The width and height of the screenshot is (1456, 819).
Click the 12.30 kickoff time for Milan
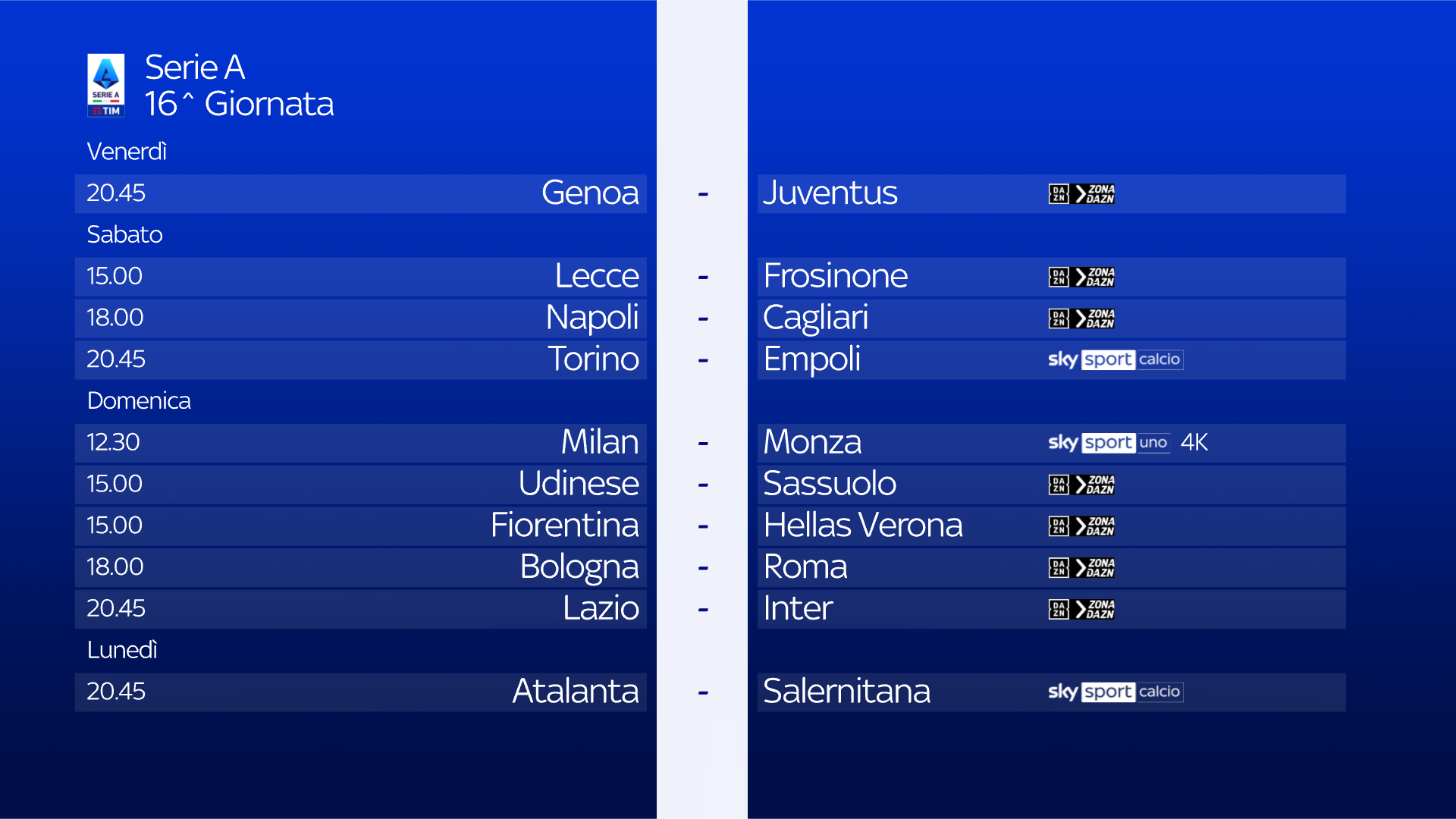(113, 442)
